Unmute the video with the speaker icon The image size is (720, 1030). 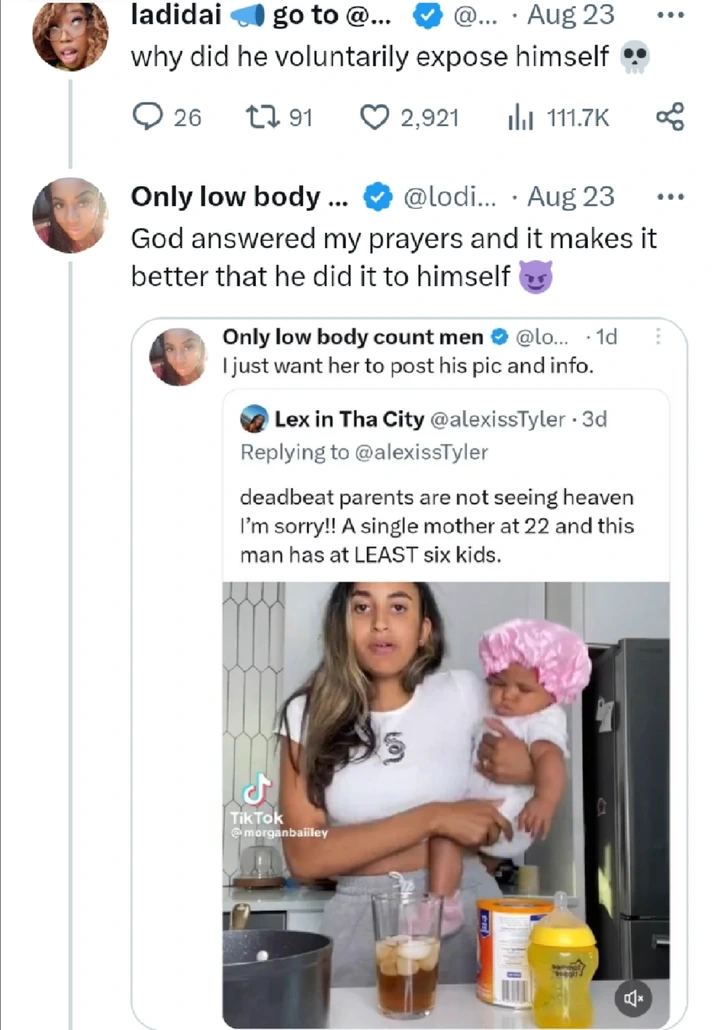(x=632, y=997)
